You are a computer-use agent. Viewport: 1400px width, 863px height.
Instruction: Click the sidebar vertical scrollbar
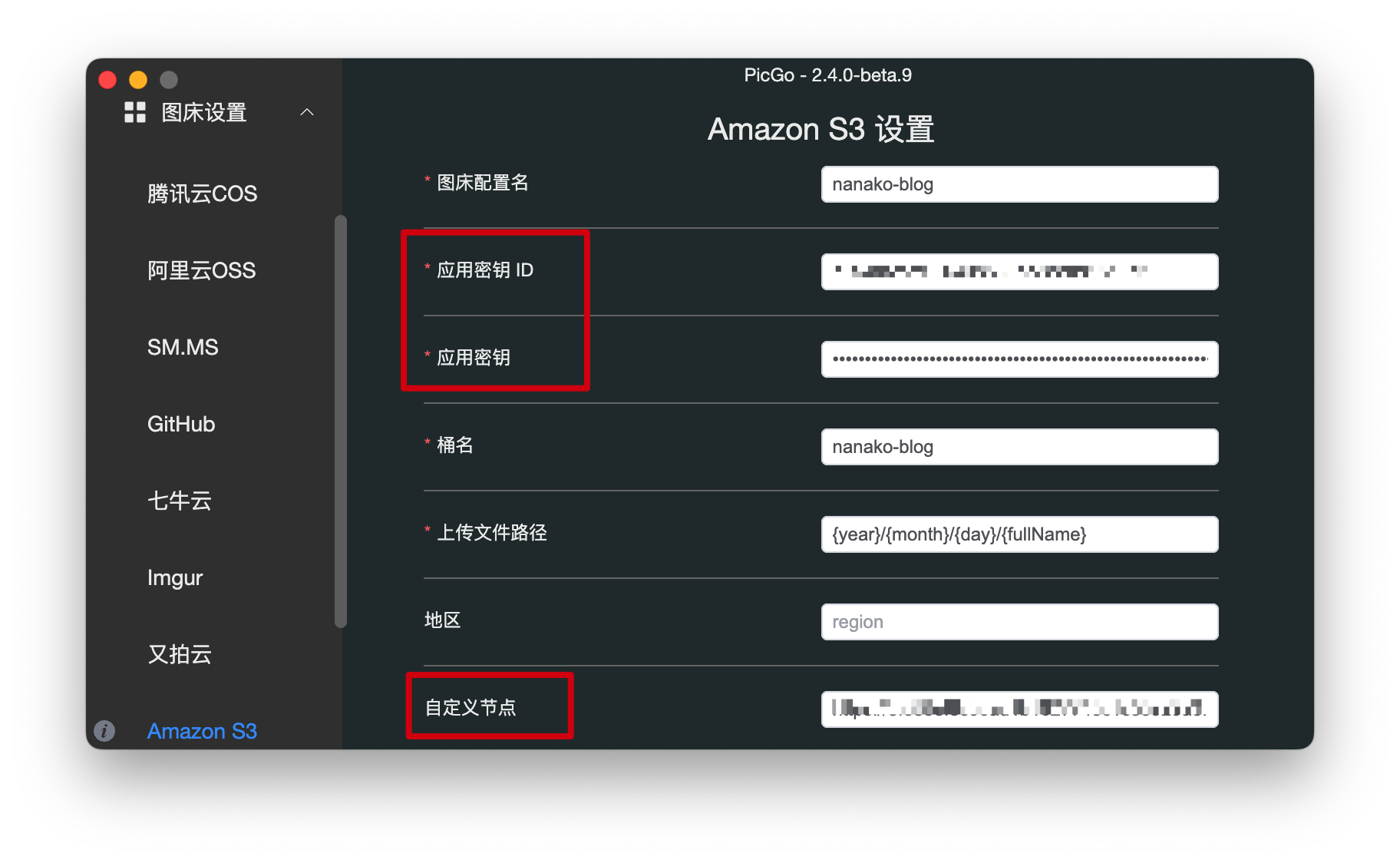pos(341,421)
